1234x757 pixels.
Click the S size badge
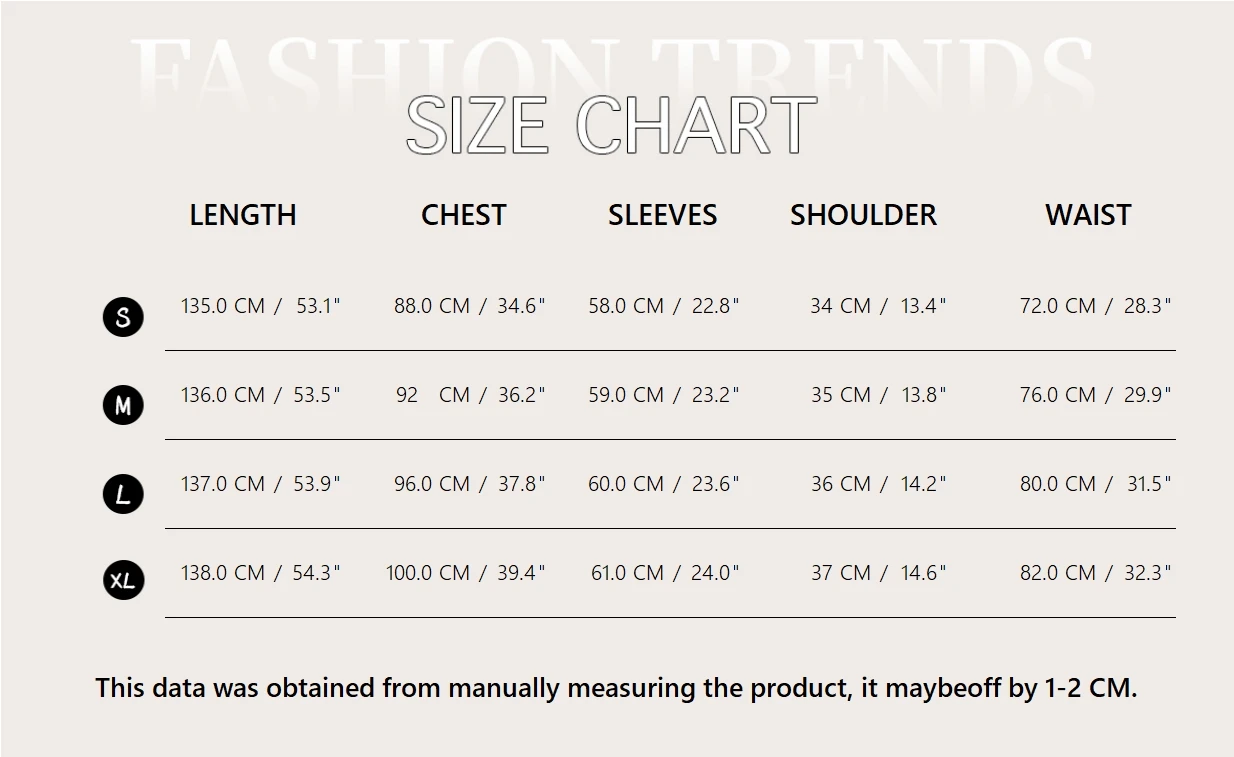tap(123, 317)
